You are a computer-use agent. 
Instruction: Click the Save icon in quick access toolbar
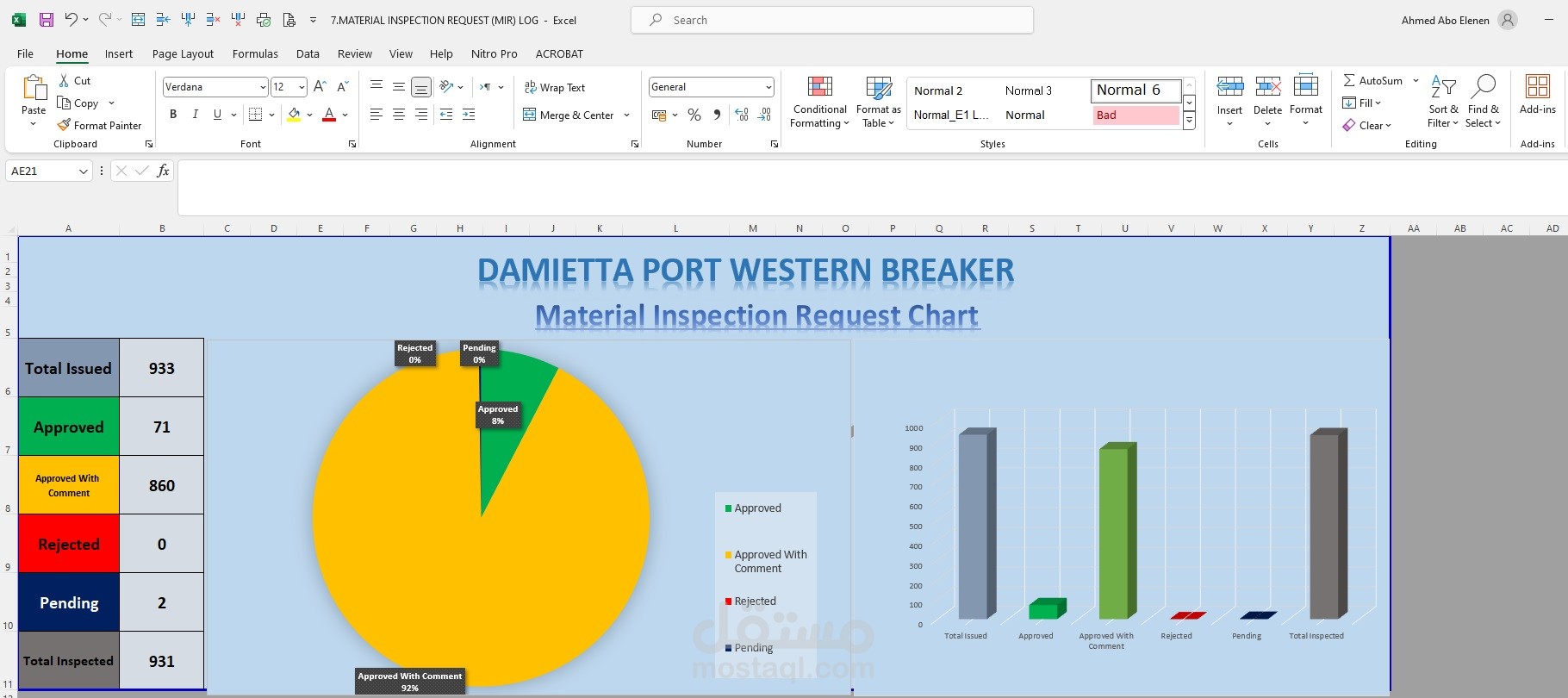(x=47, y=20)
